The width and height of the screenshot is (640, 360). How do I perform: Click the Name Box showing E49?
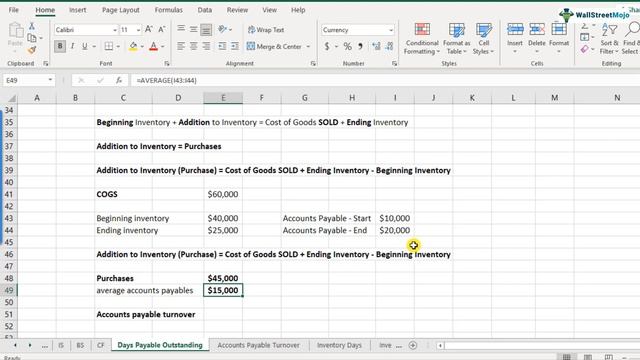(x=29, y=80)
